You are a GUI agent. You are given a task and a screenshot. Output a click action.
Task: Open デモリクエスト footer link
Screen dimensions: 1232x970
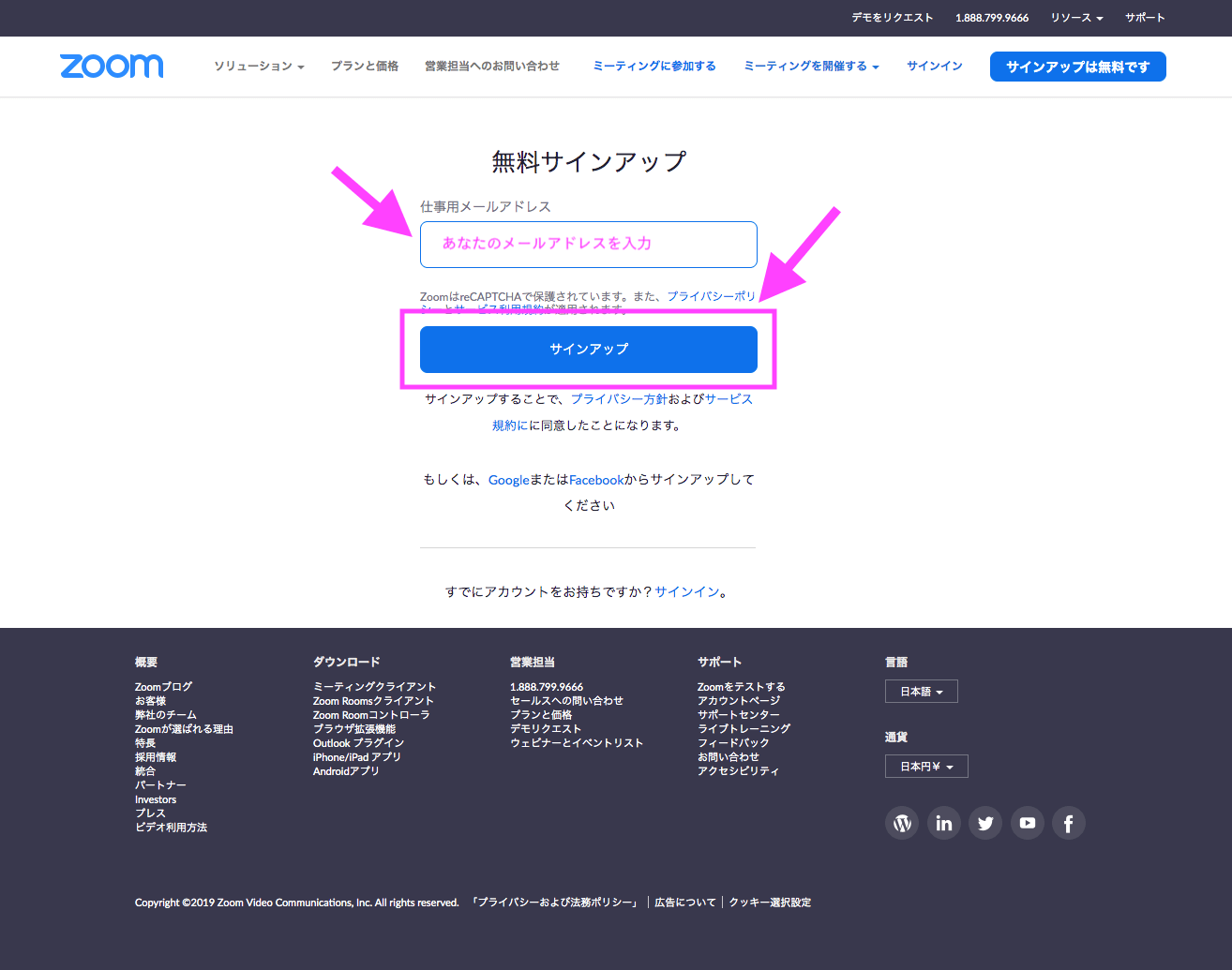[x=546, y=729]
